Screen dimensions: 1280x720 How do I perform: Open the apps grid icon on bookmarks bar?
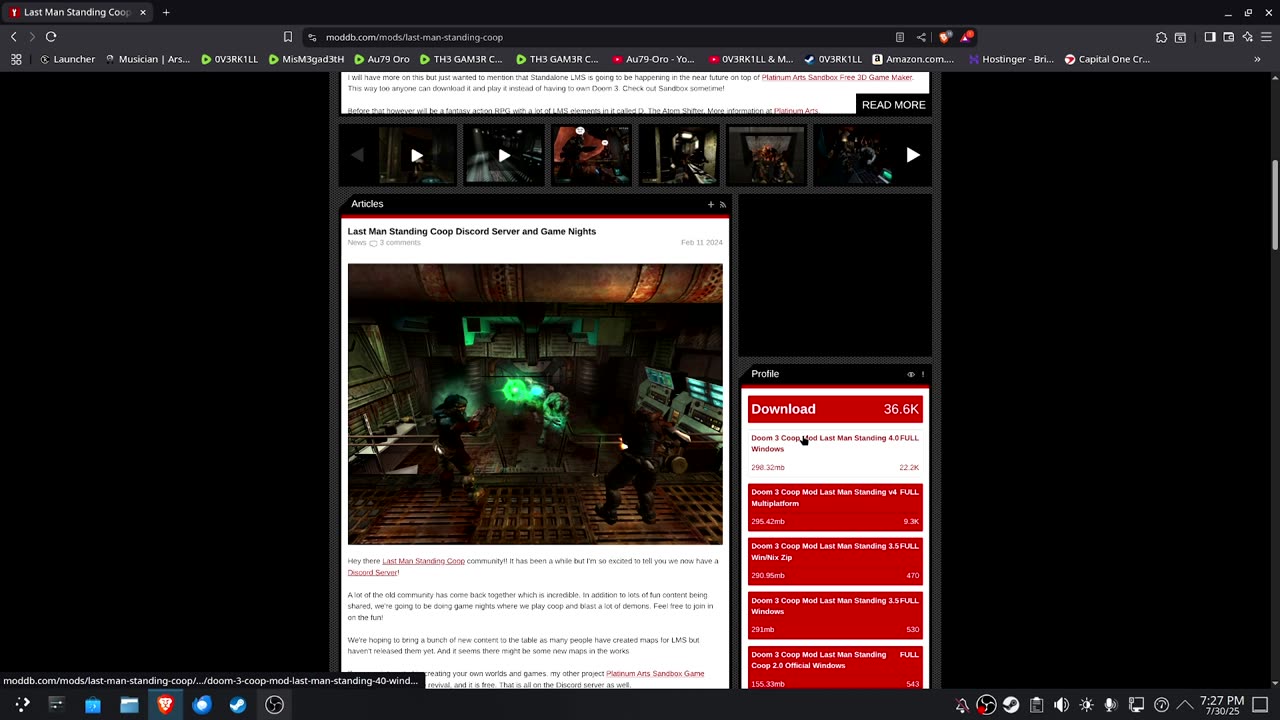[16, 59]
